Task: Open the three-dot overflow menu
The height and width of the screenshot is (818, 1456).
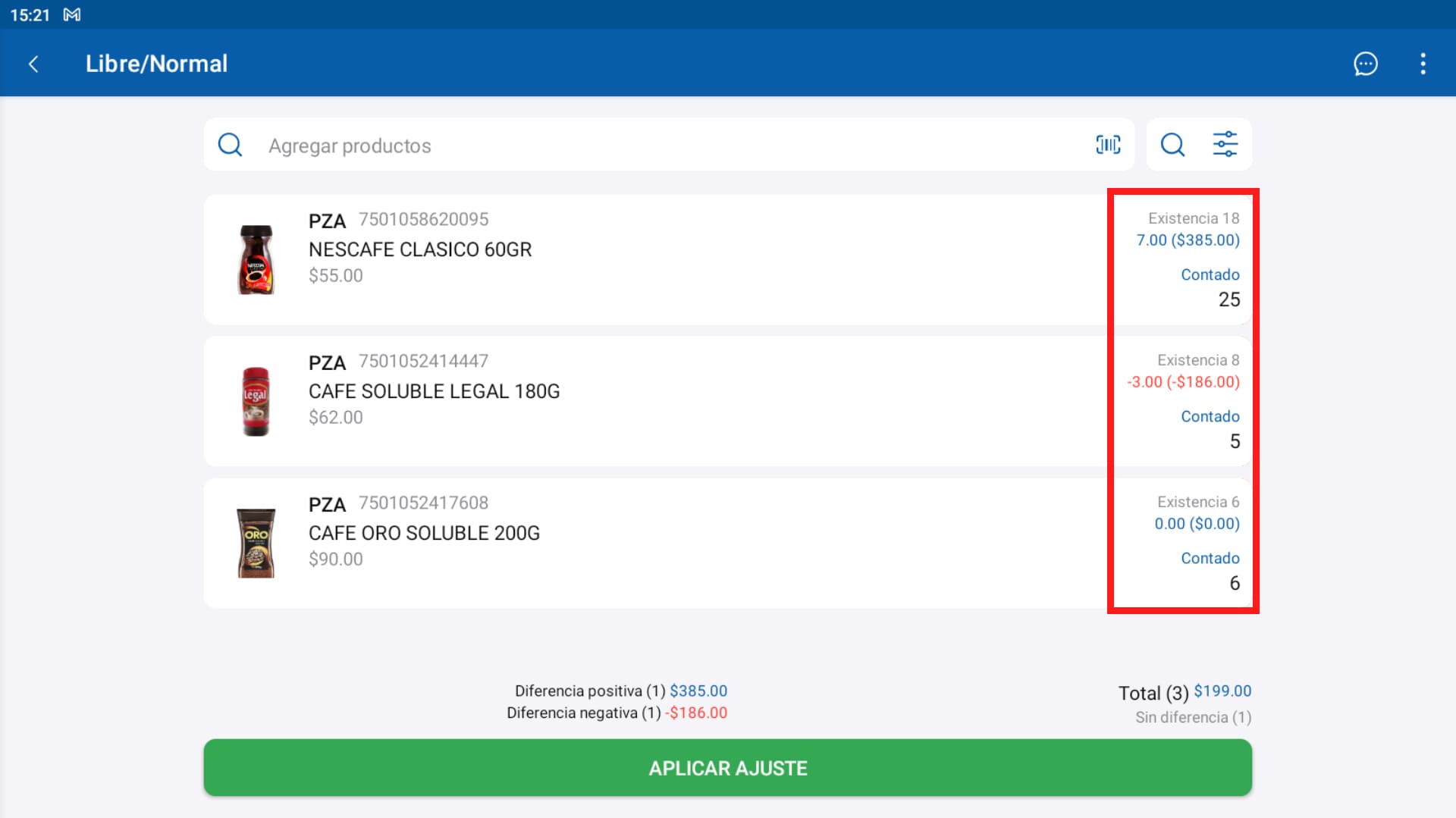Action: pyautogui.click(x=1423, y=64)
